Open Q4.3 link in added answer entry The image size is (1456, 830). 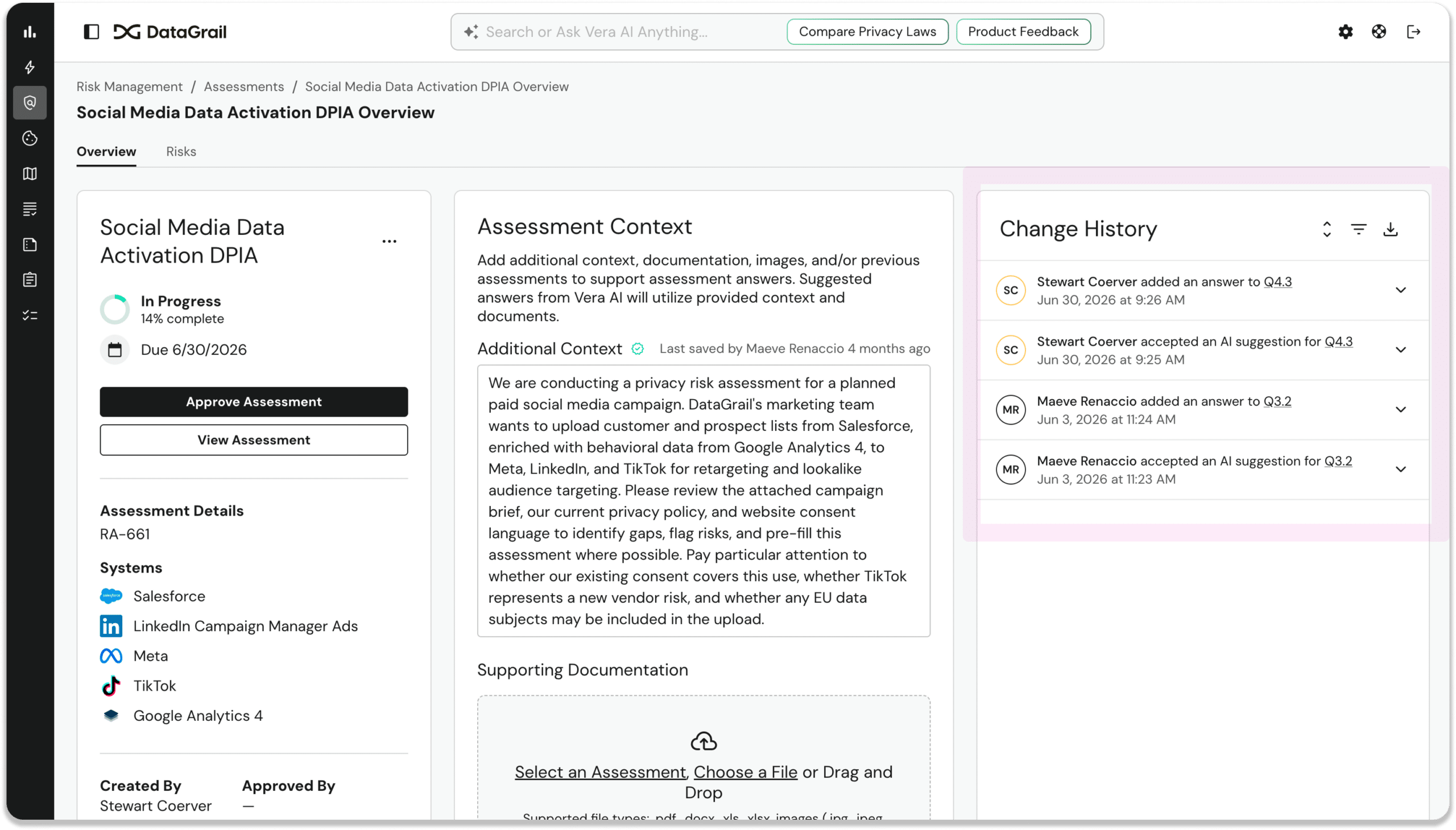click(1277, 281)
